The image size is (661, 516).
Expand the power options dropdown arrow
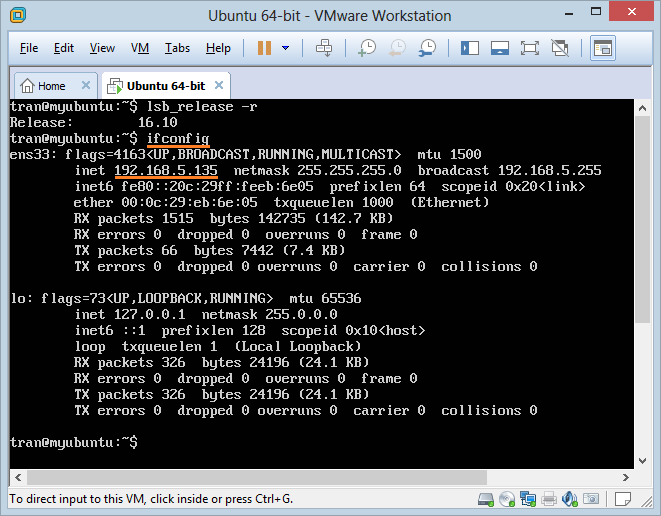coord(285,48)
